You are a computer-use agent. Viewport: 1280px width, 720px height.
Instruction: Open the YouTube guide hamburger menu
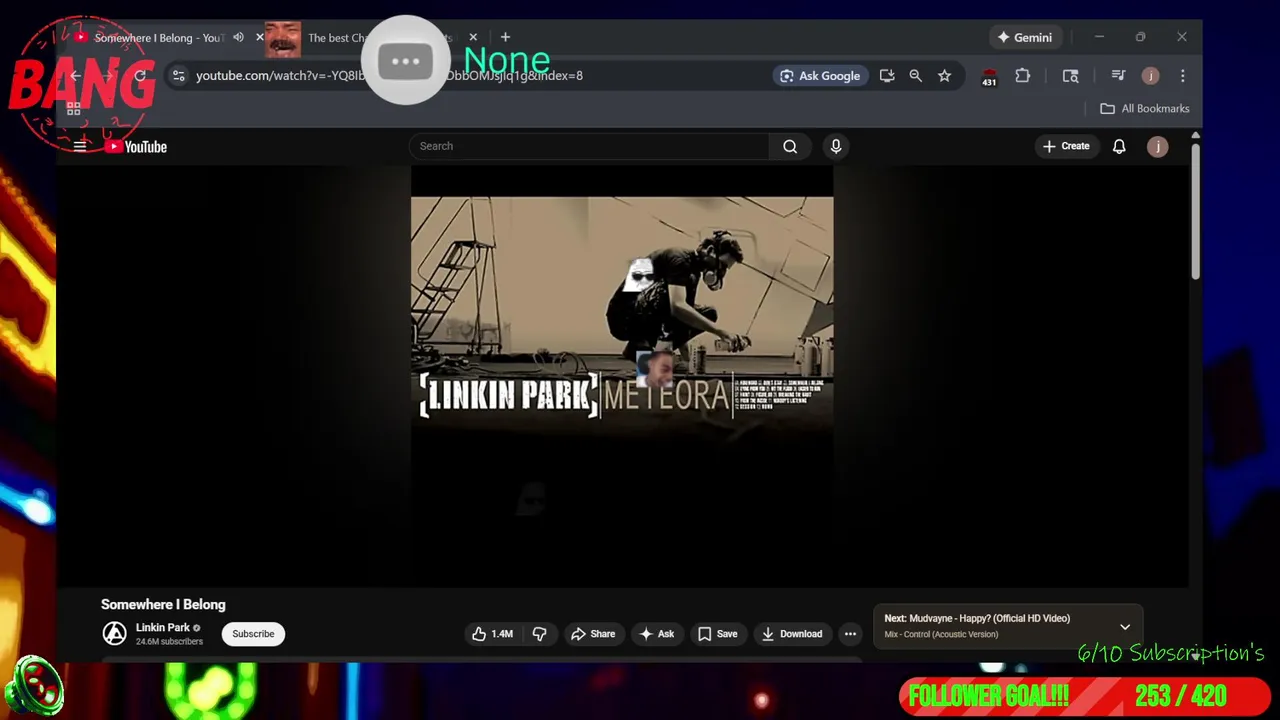(80, 146)
